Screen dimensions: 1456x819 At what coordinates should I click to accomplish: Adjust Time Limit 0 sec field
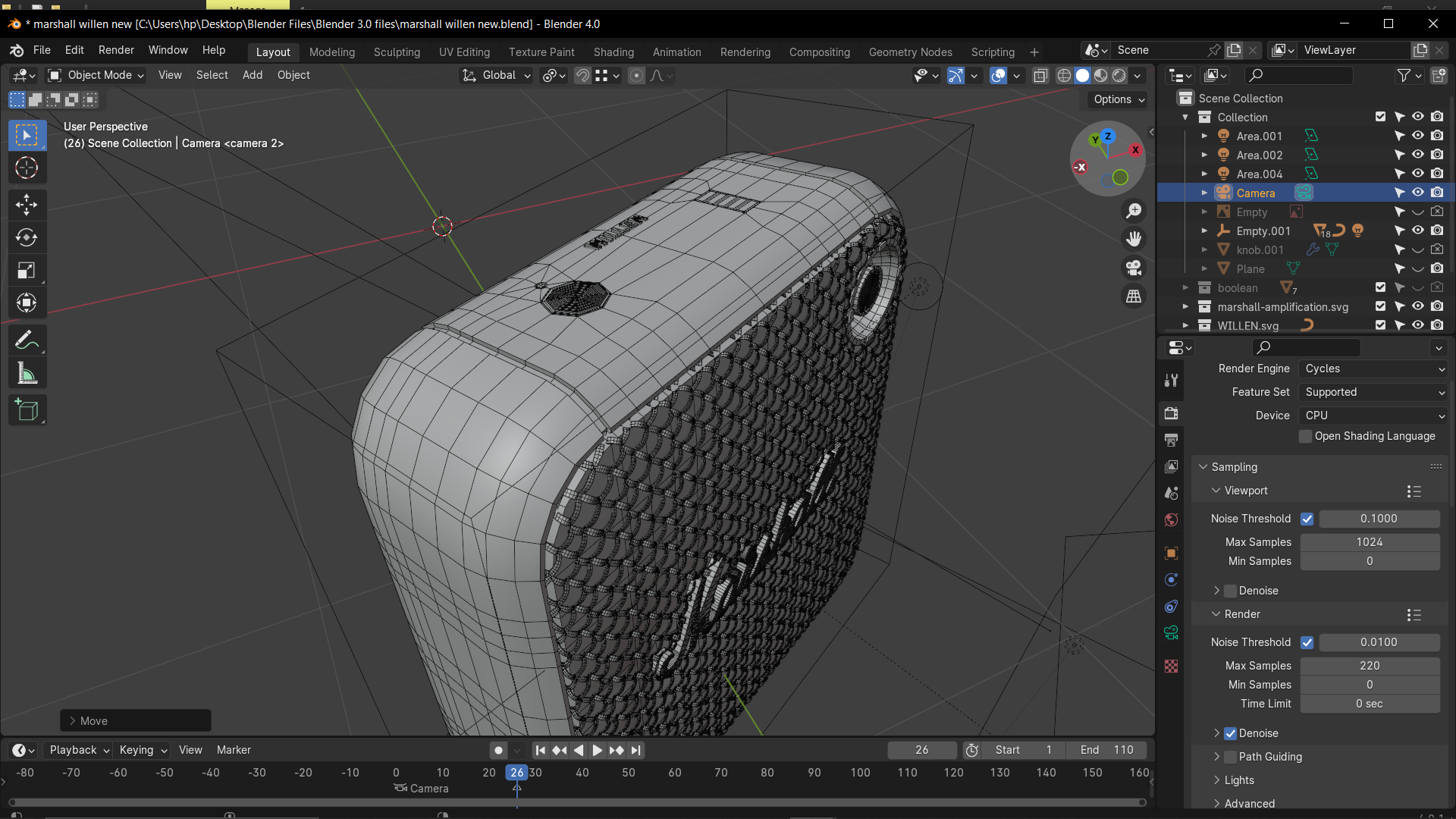click(x=1370, y=704)
